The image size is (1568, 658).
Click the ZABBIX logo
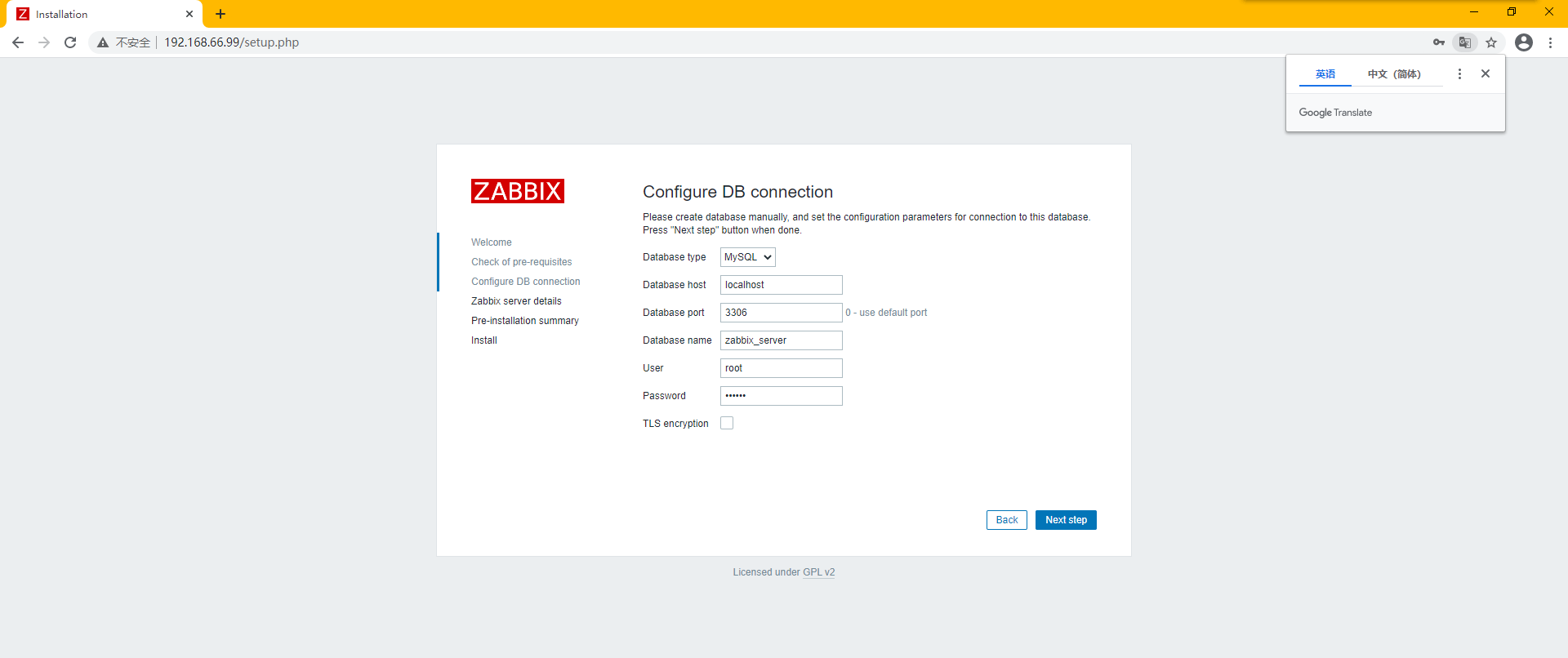pyautogui.click(x=518, y=191)
